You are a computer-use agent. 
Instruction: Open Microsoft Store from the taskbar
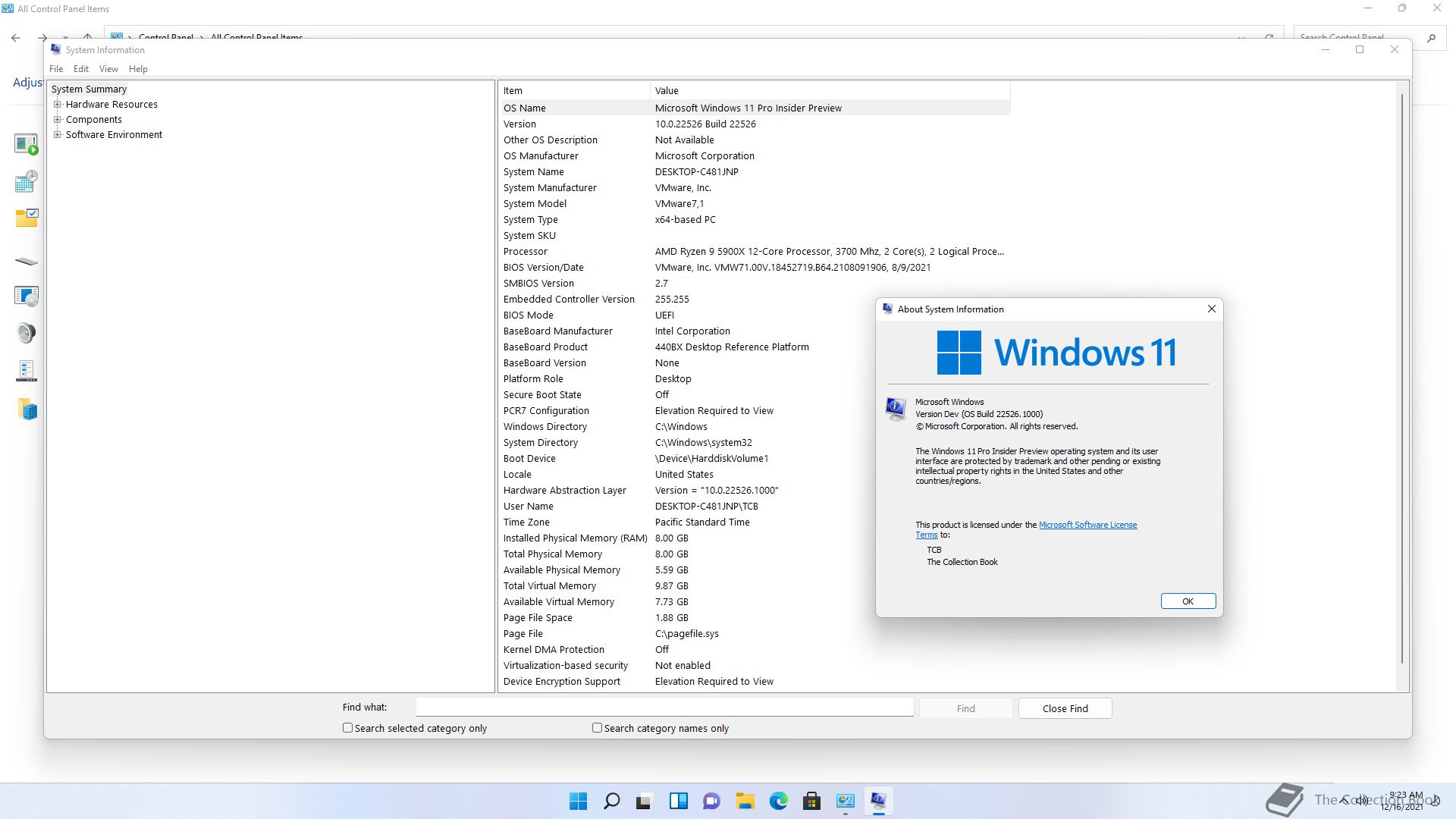(x=811, y=801)
